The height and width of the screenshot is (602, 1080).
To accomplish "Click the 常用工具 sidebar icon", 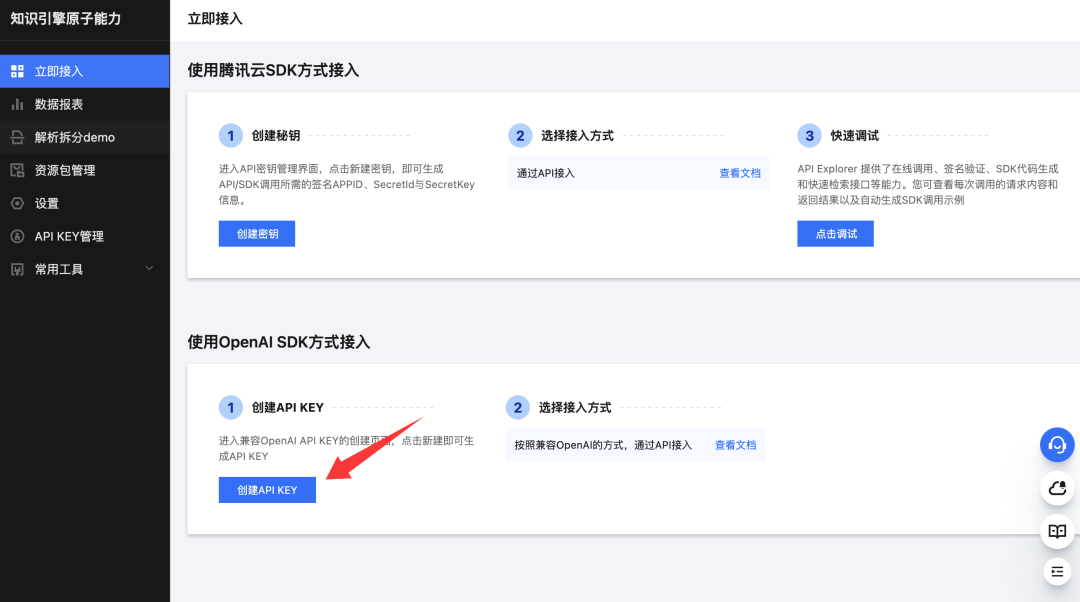I will click(17, 269).
